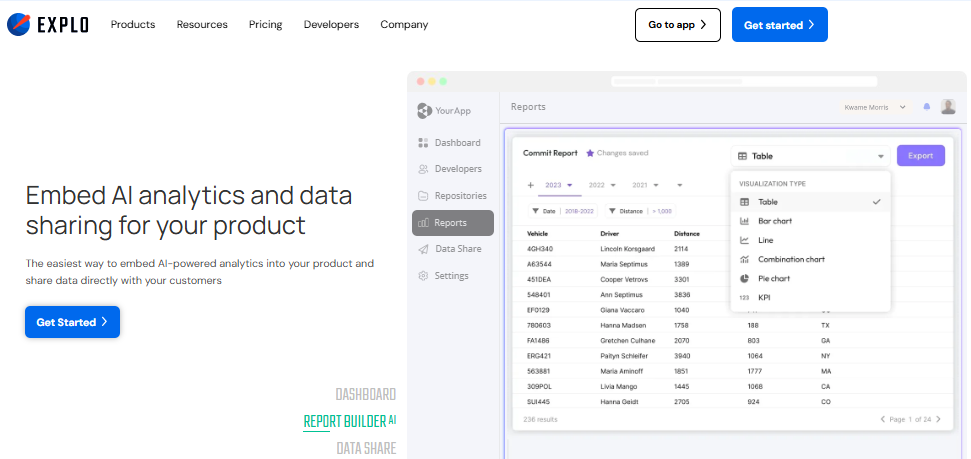
Task: Click the Reports chart icon in sidebar
Action: pyautogui.click(x=424, y=223)
